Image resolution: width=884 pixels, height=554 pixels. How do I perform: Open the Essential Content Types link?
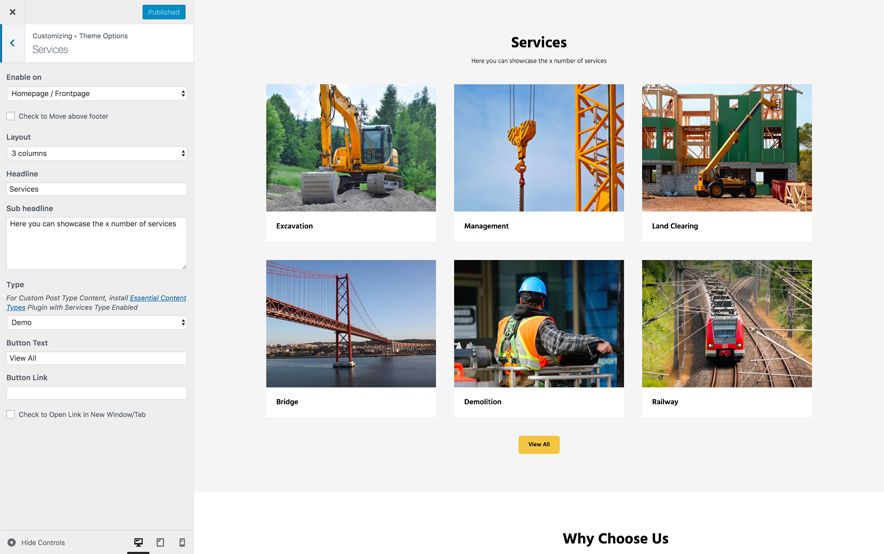coord(157,298)
